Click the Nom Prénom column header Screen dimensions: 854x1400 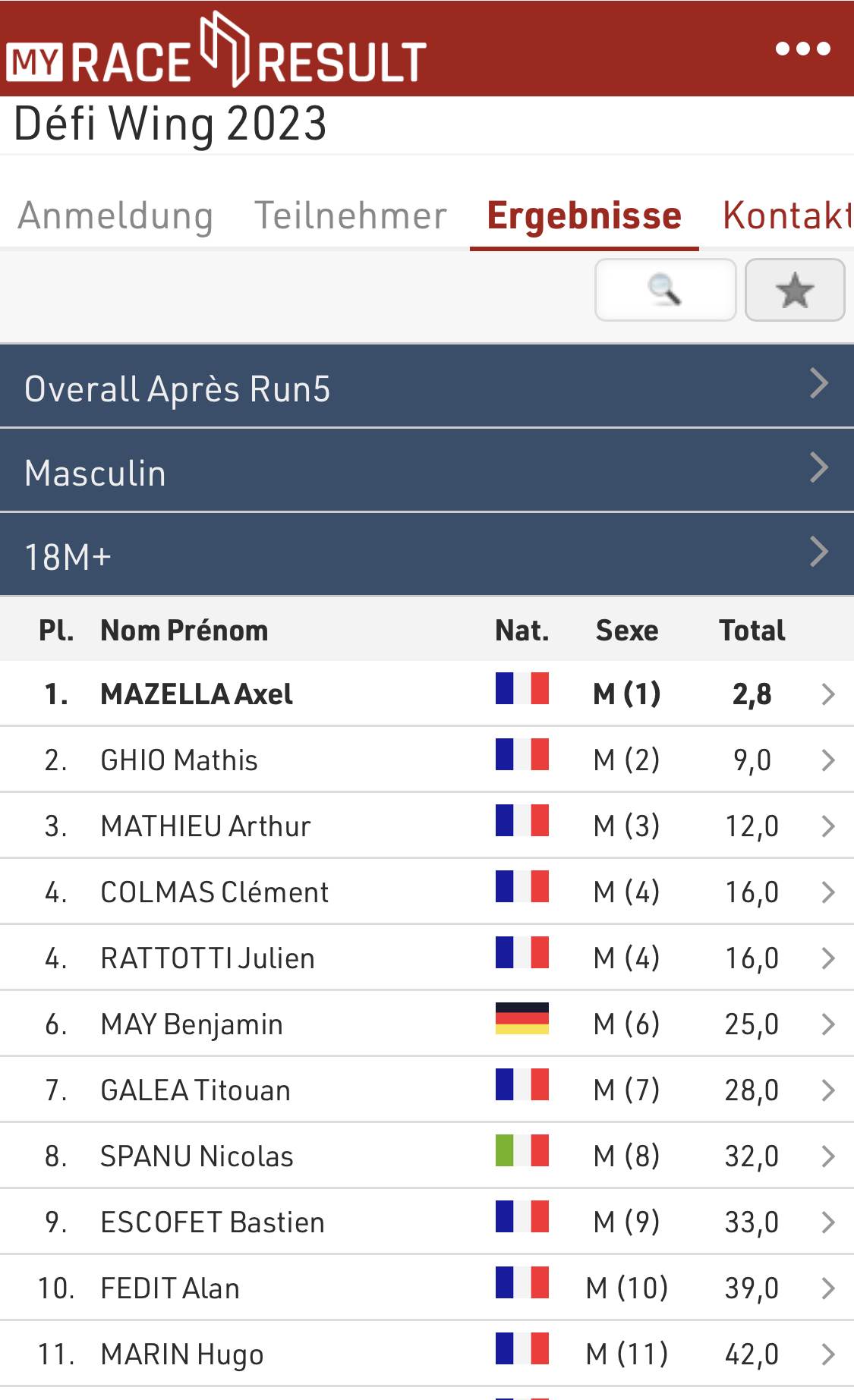pos(184,631)
